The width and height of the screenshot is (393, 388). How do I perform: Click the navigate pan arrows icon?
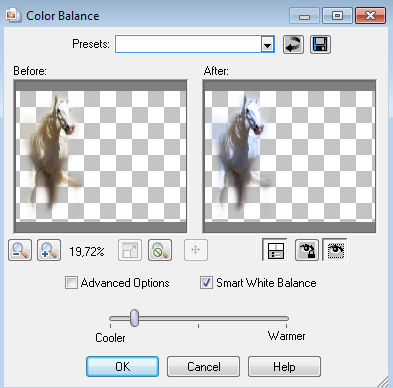coord(196,250)
